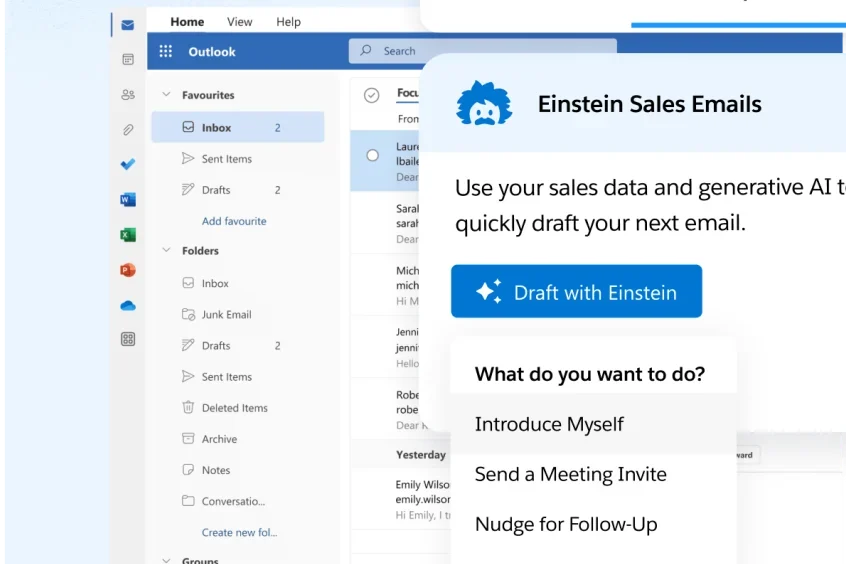Switch to the Focused inbox tab

coord(408,93)
